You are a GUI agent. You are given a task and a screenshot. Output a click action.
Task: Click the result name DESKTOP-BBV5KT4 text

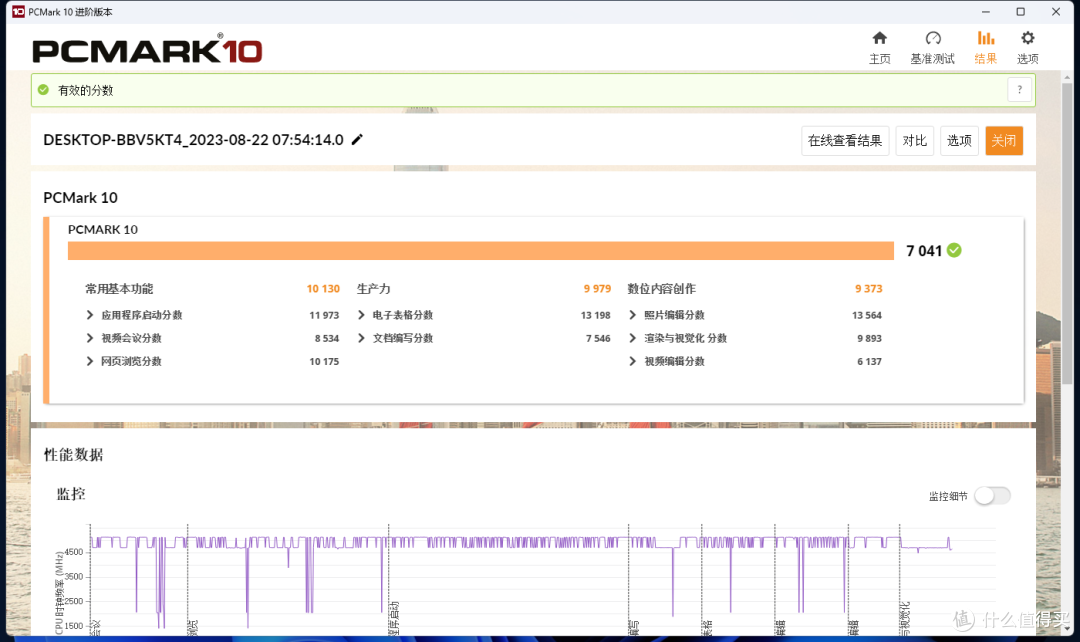click(194, 140)
